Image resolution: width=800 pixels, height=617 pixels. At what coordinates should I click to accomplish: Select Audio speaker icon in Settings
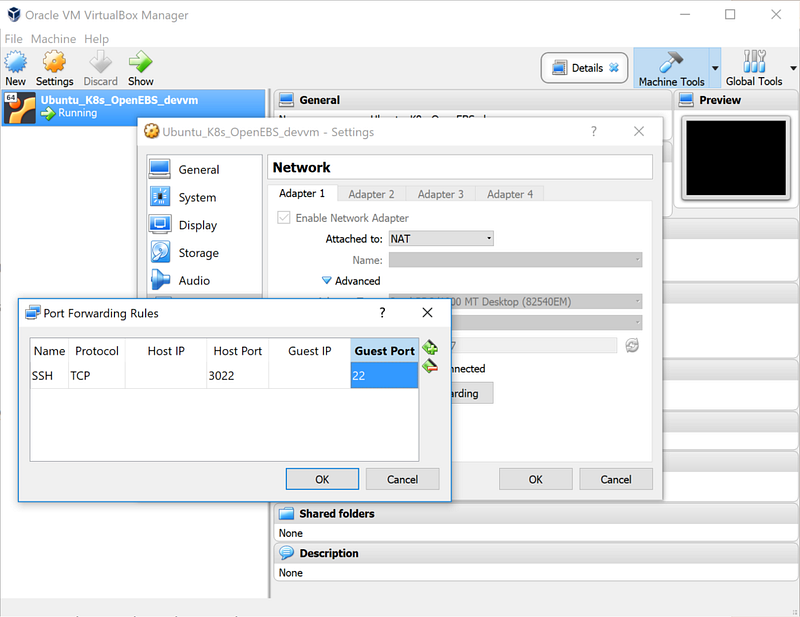coord(160,280)
